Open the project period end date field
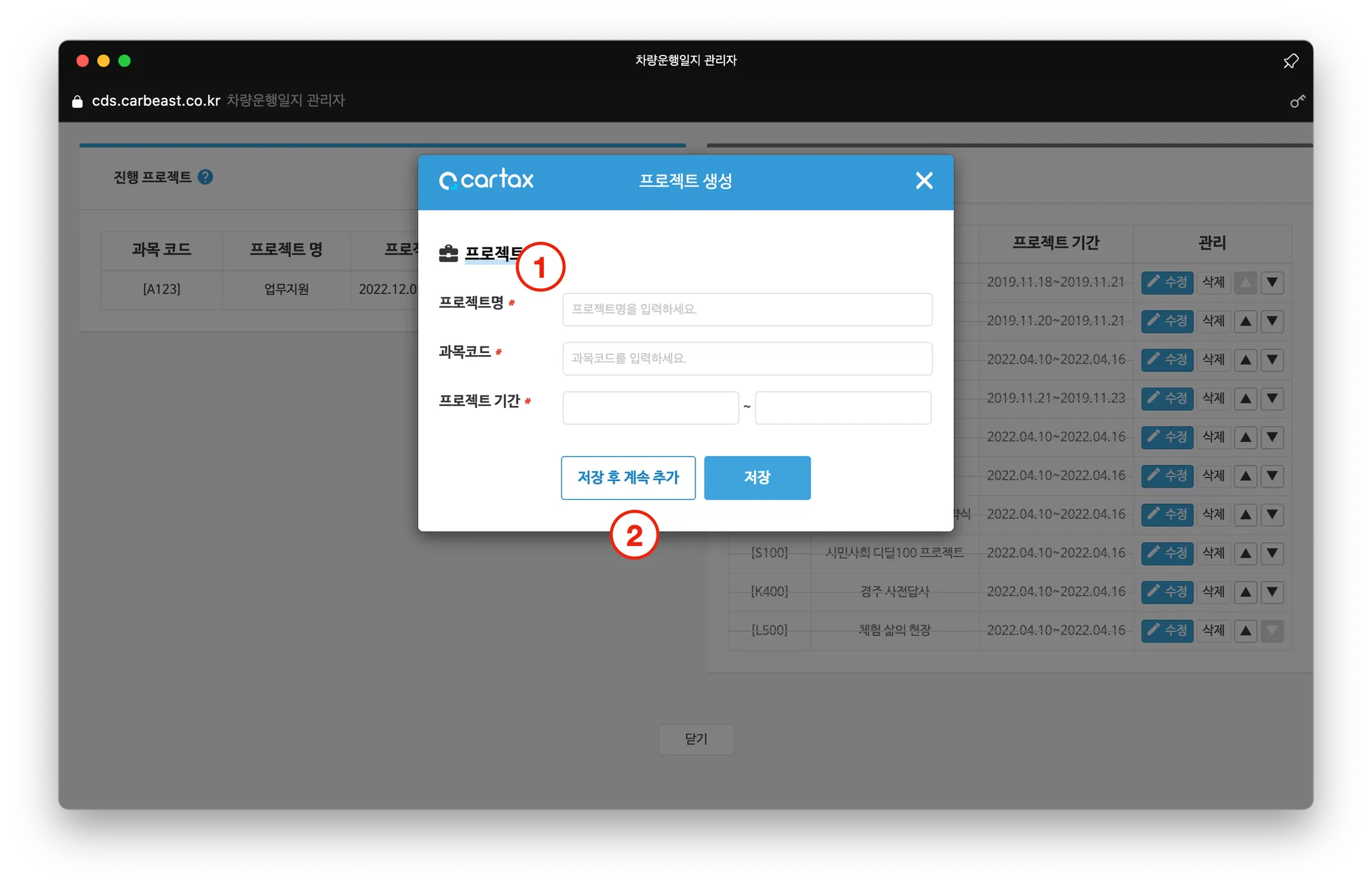1372x887 pixels. 843,407
